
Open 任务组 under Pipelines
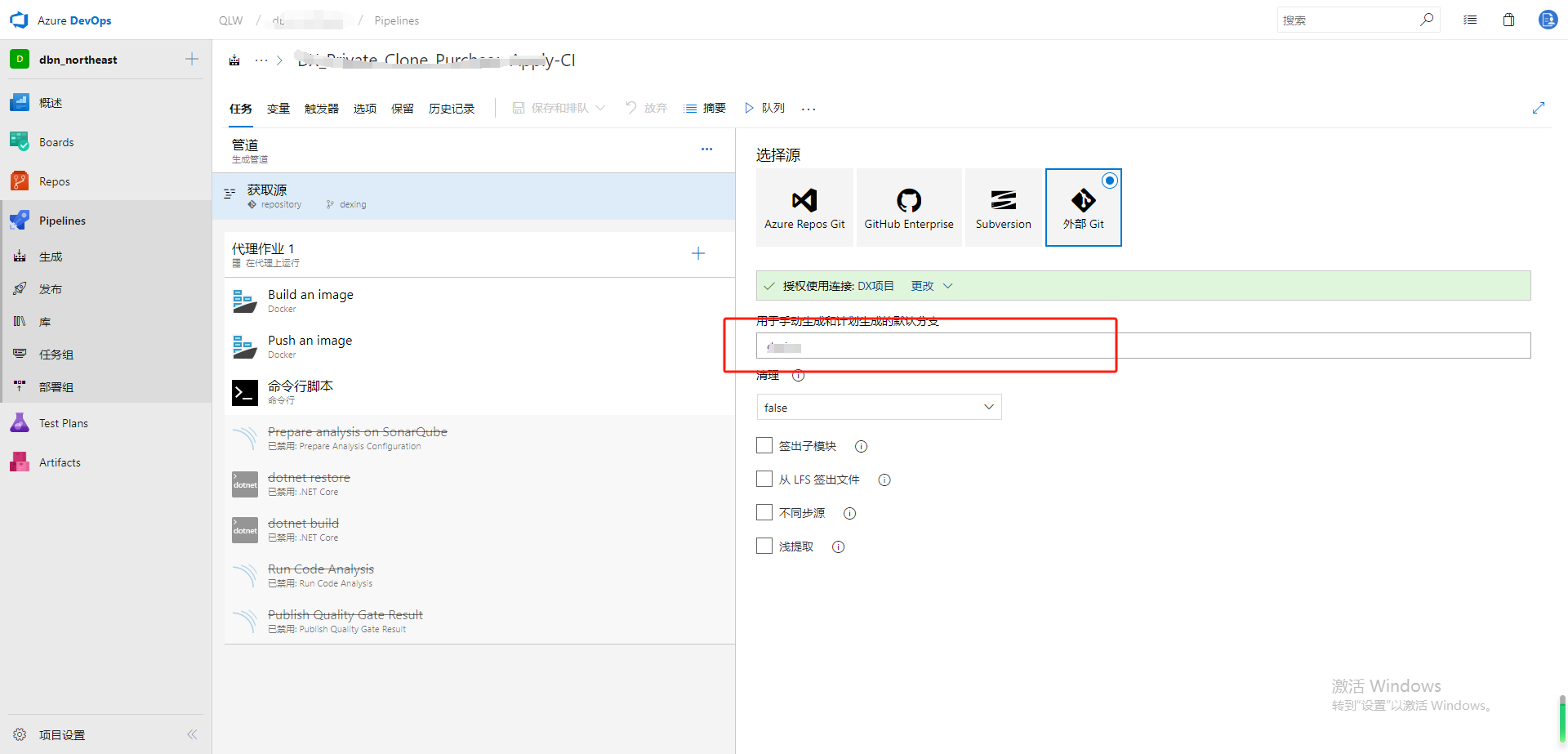[56, 355]
